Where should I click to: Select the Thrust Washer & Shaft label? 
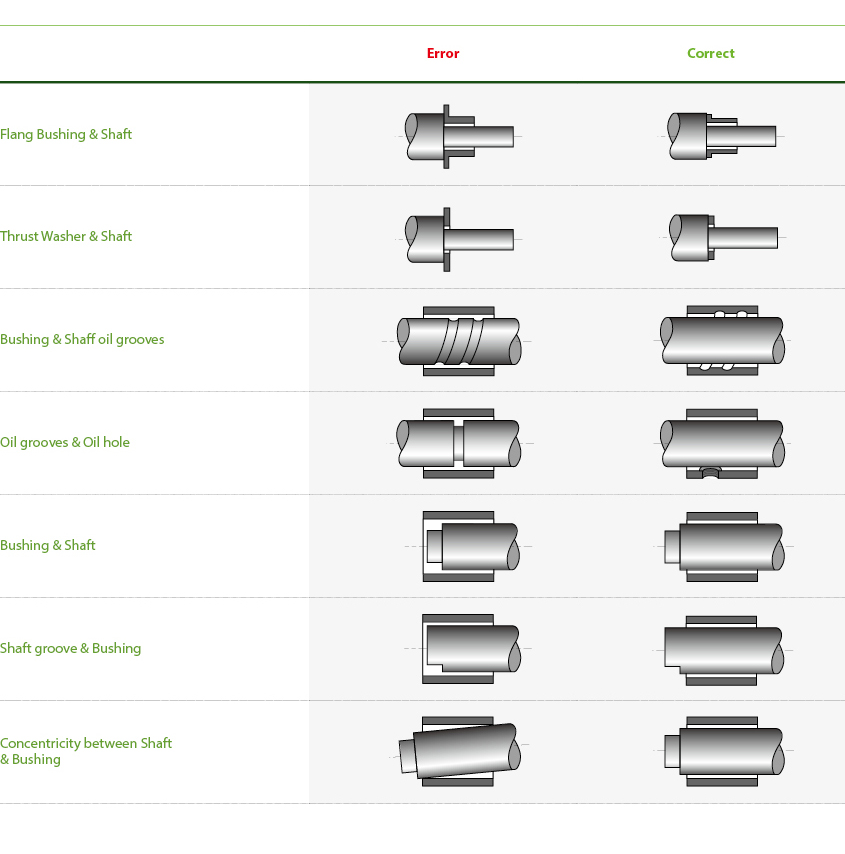[x=66, y=237]
